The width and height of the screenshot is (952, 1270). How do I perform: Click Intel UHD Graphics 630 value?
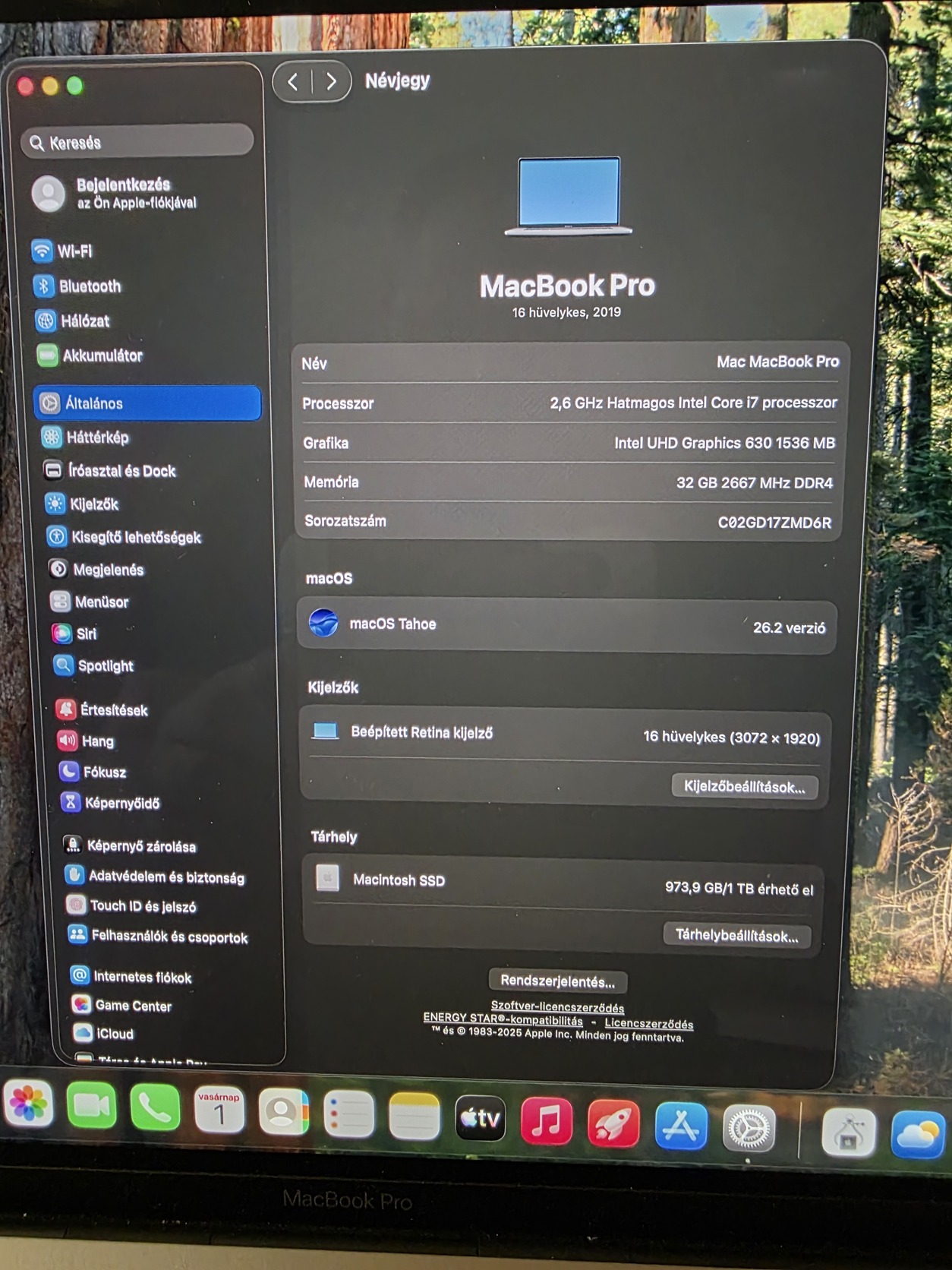[x=724, y=443]
